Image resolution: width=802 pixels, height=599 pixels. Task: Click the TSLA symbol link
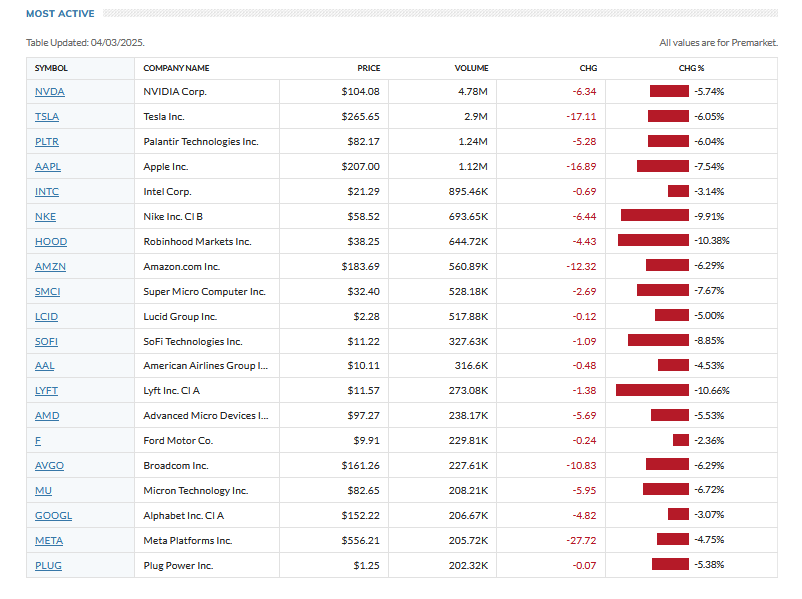[47, 116]
